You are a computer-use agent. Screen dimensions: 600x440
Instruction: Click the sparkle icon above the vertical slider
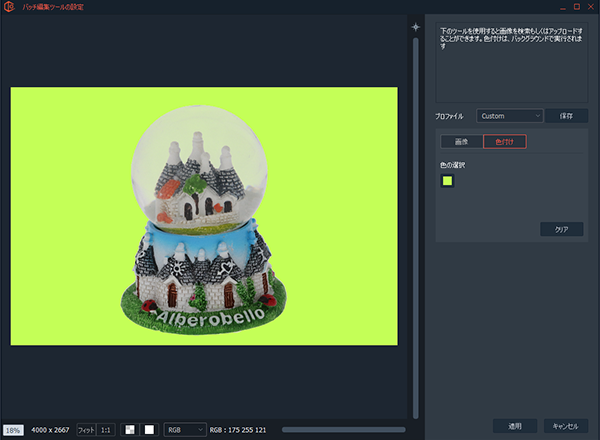[x=417, y=27]
